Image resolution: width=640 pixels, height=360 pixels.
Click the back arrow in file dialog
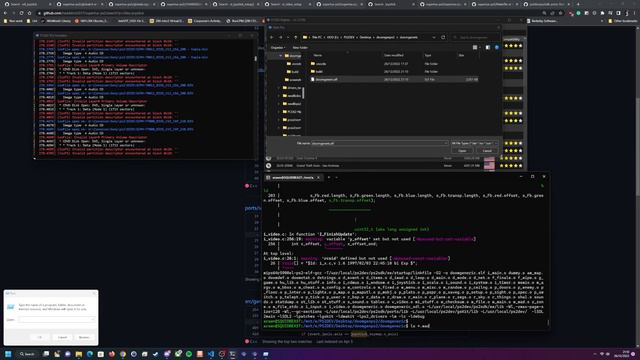point(272,37)
